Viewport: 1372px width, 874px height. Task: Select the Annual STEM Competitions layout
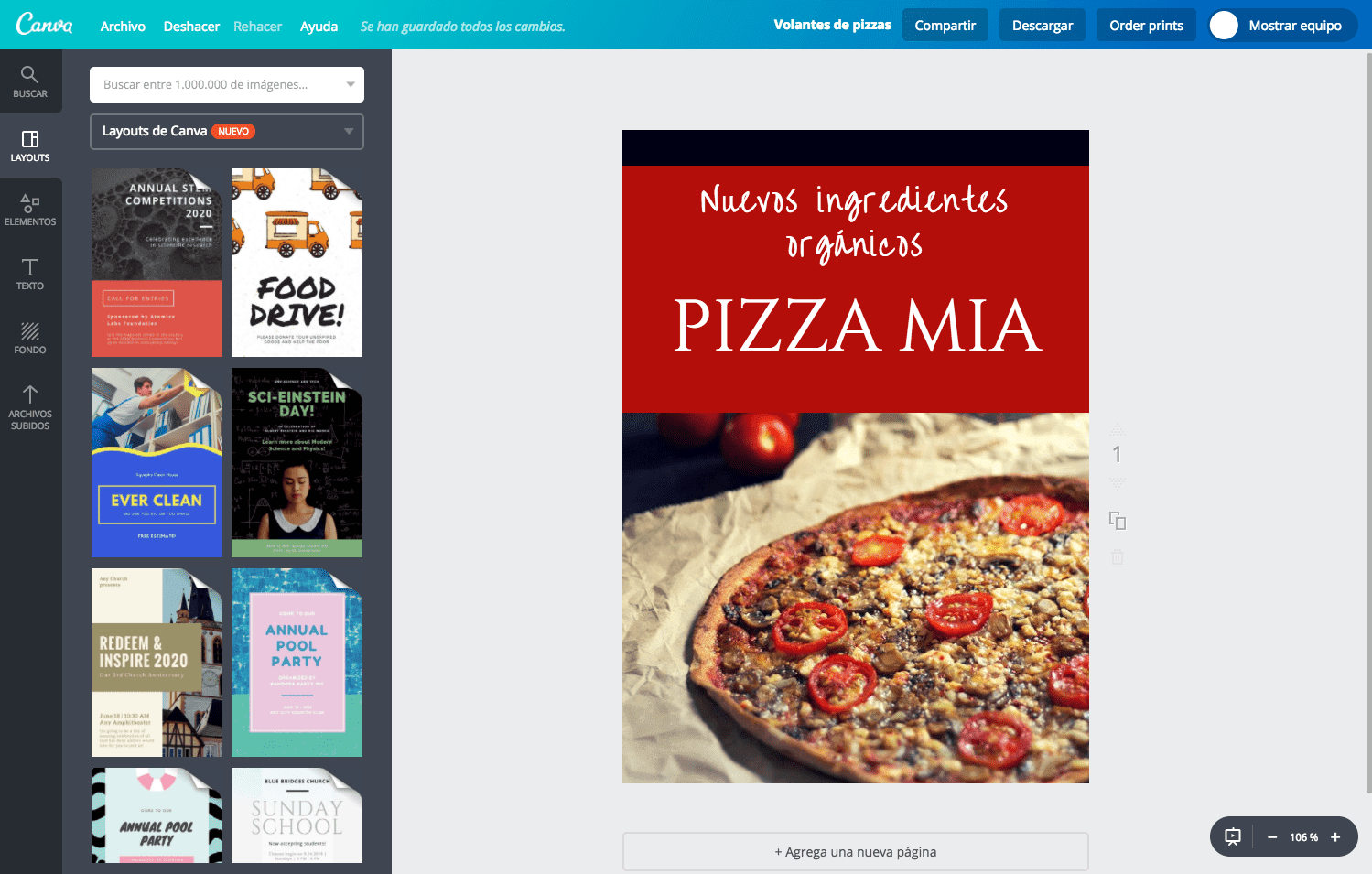(x=157, y=263)
